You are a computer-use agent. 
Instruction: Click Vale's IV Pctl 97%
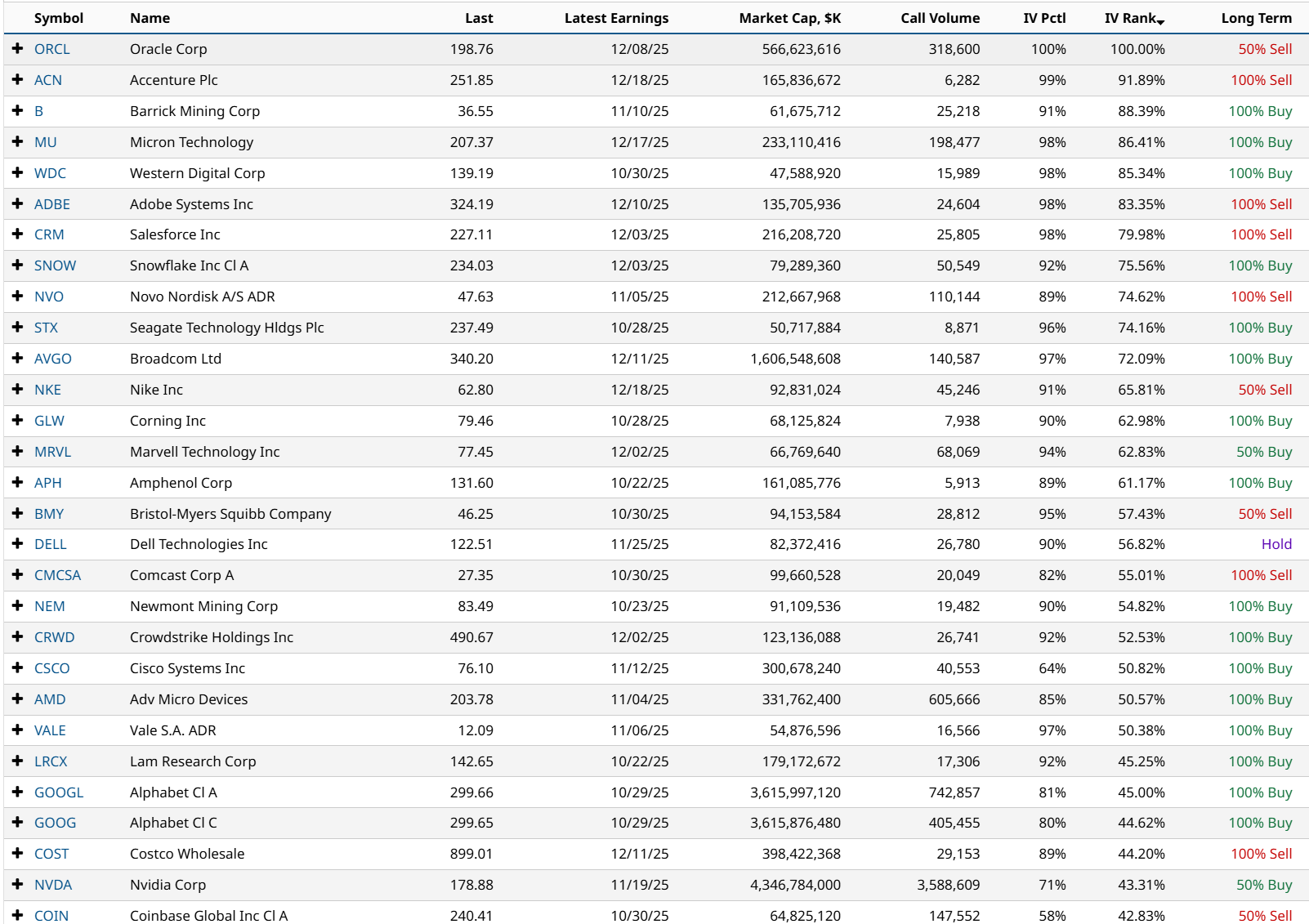(1052, 730)
